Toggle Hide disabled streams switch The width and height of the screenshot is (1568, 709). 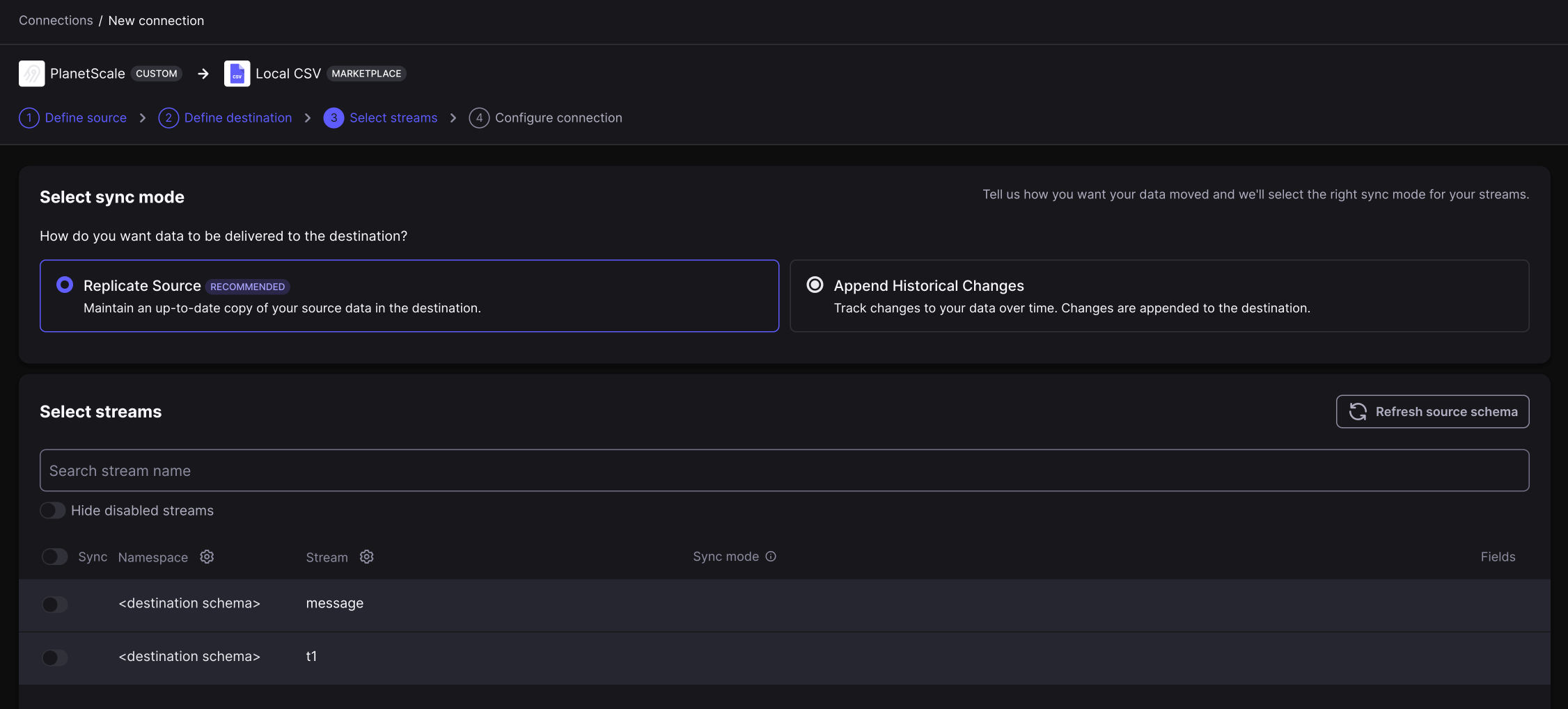coord(53,511)
